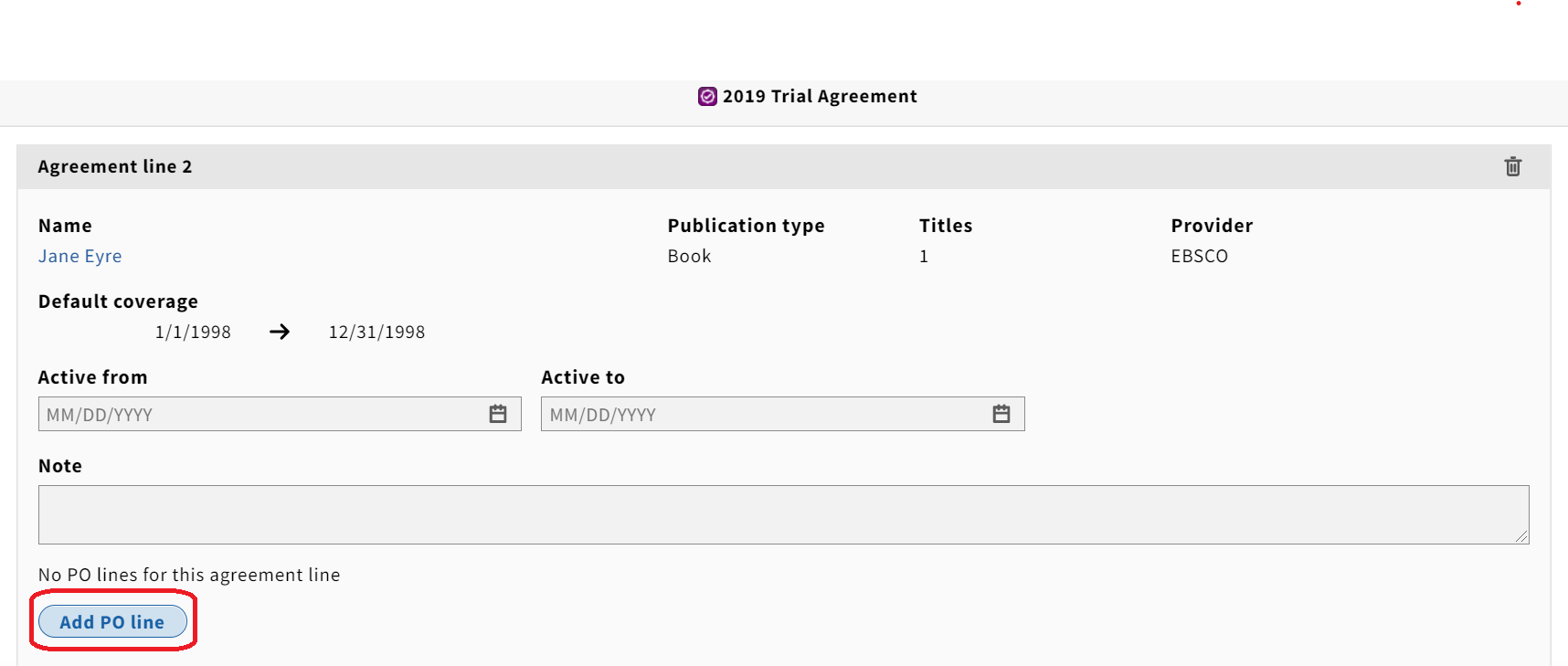Click the Add PO line button
Screen dimensions: 1568x666
(112, 622)
